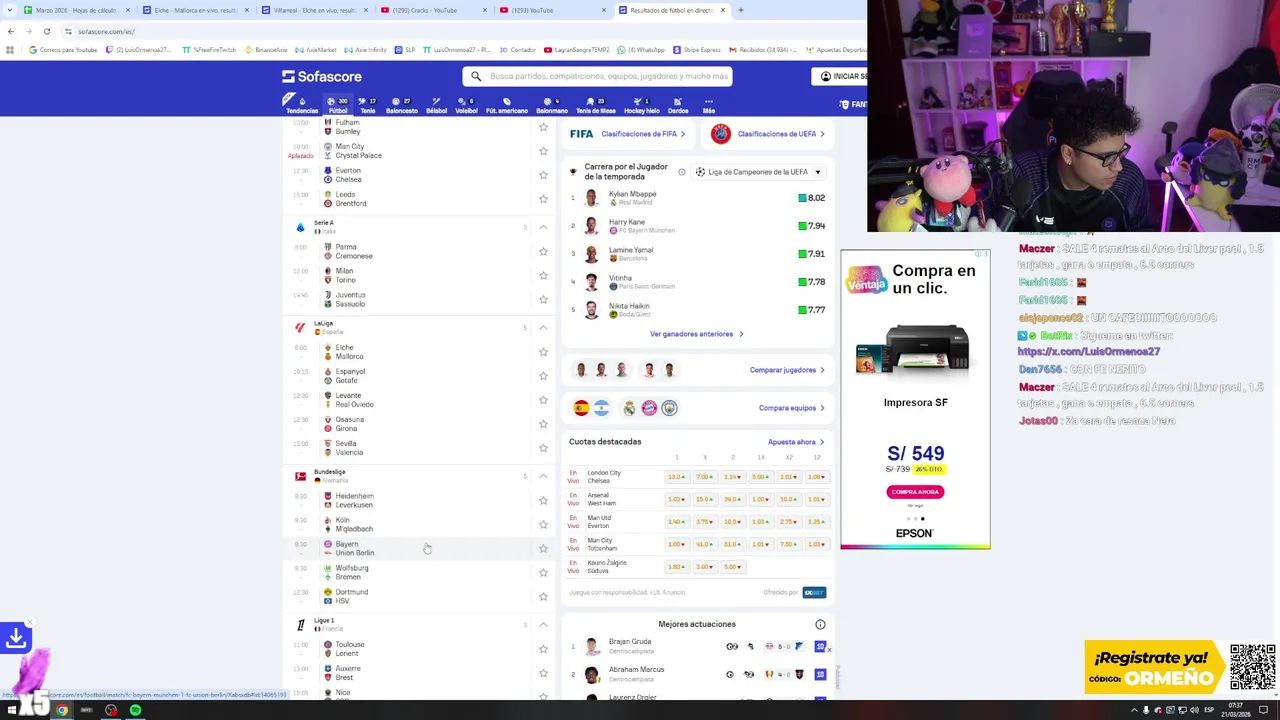Favorite the Leeds vs Brentford match
The width and height of the screenshot is (1280, 720).
click(x=543, y=199)
